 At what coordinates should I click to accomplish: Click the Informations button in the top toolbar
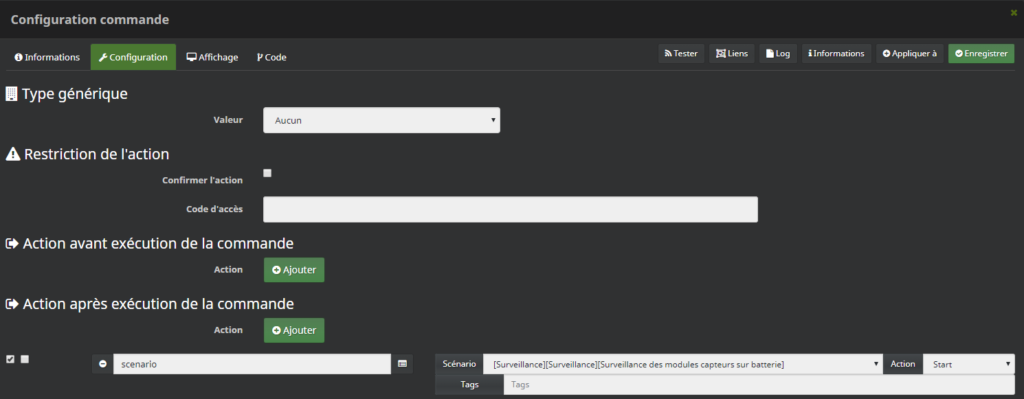(836, 54)
